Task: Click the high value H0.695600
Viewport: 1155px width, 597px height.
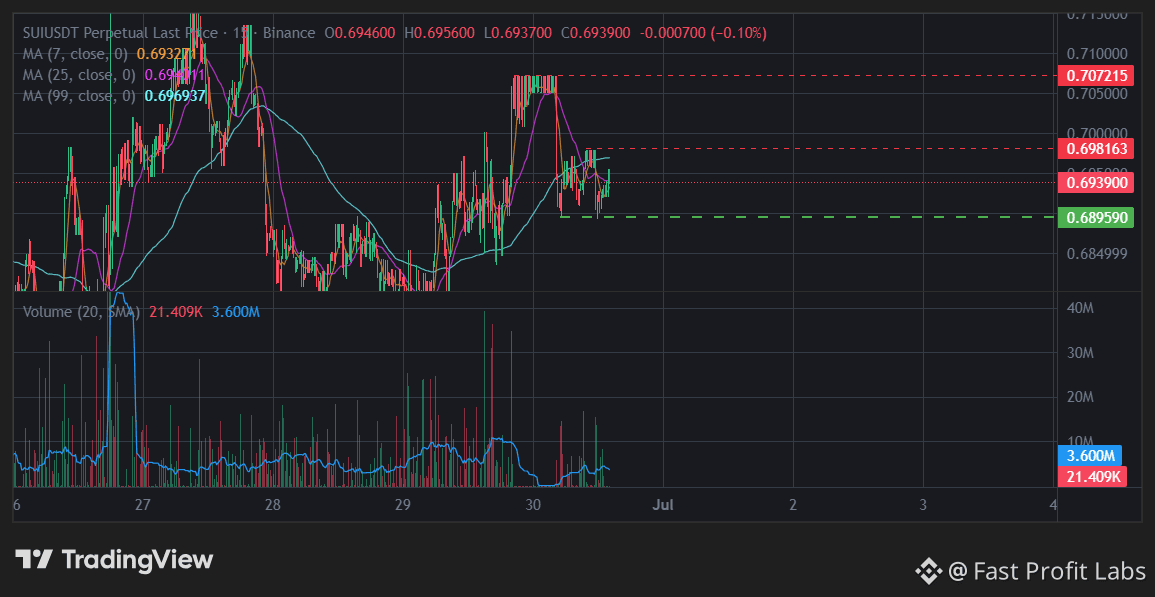Action: click(x=440, y=33)
